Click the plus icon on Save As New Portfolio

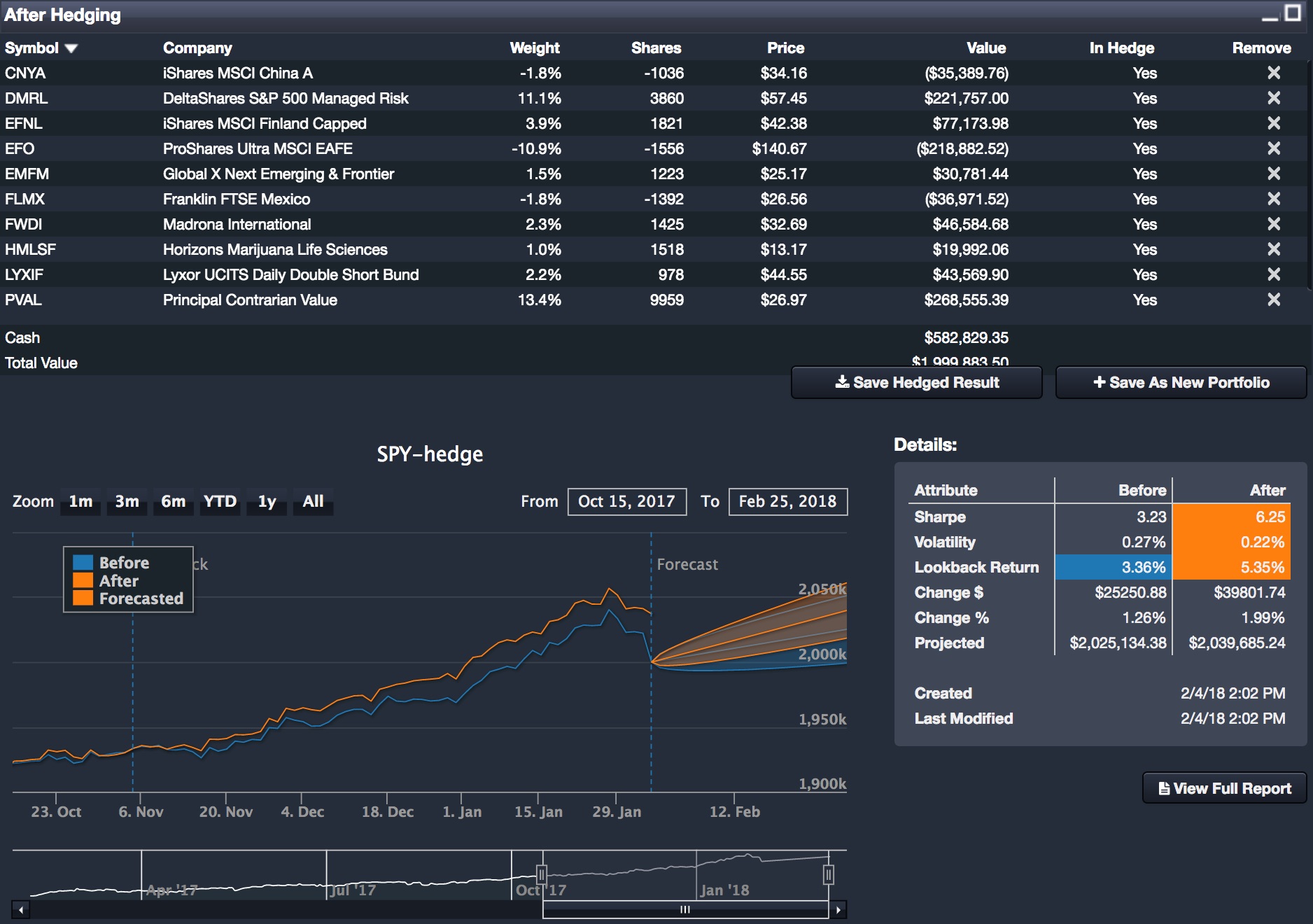tap(1097, 382)
